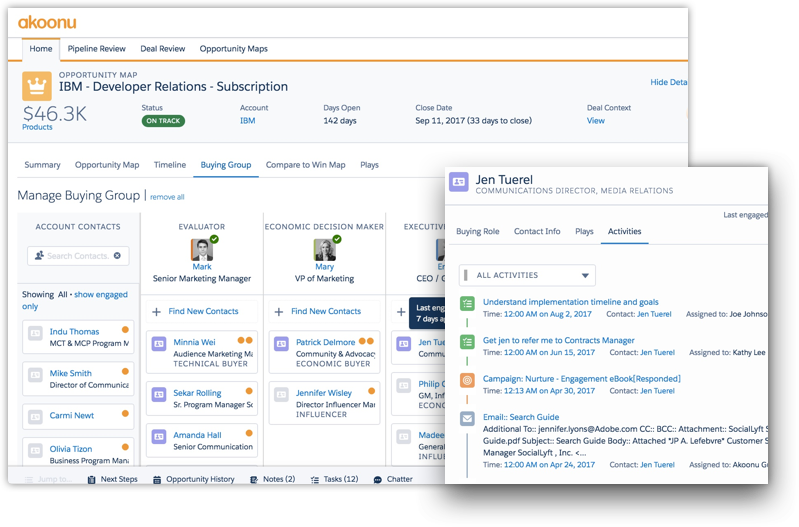Open Understand implementation timeline and goals activity
799x527 pixels.
click(571, 302)
